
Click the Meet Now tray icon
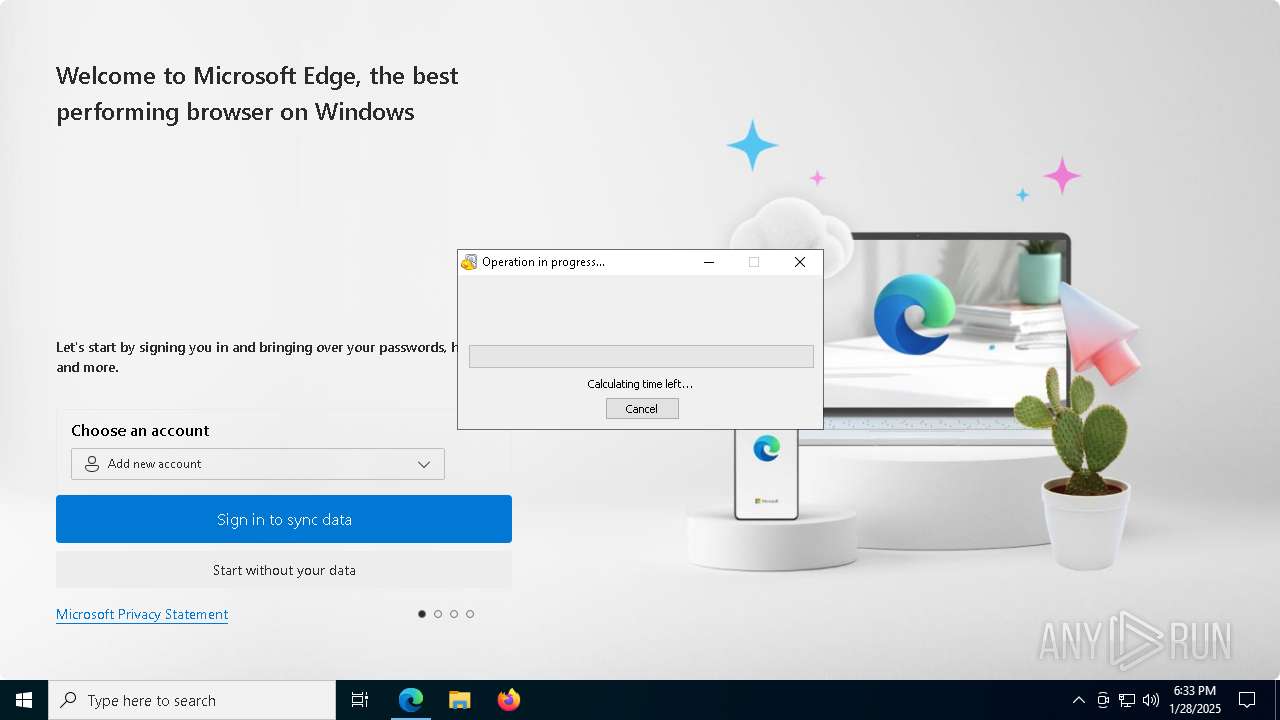1103,700
